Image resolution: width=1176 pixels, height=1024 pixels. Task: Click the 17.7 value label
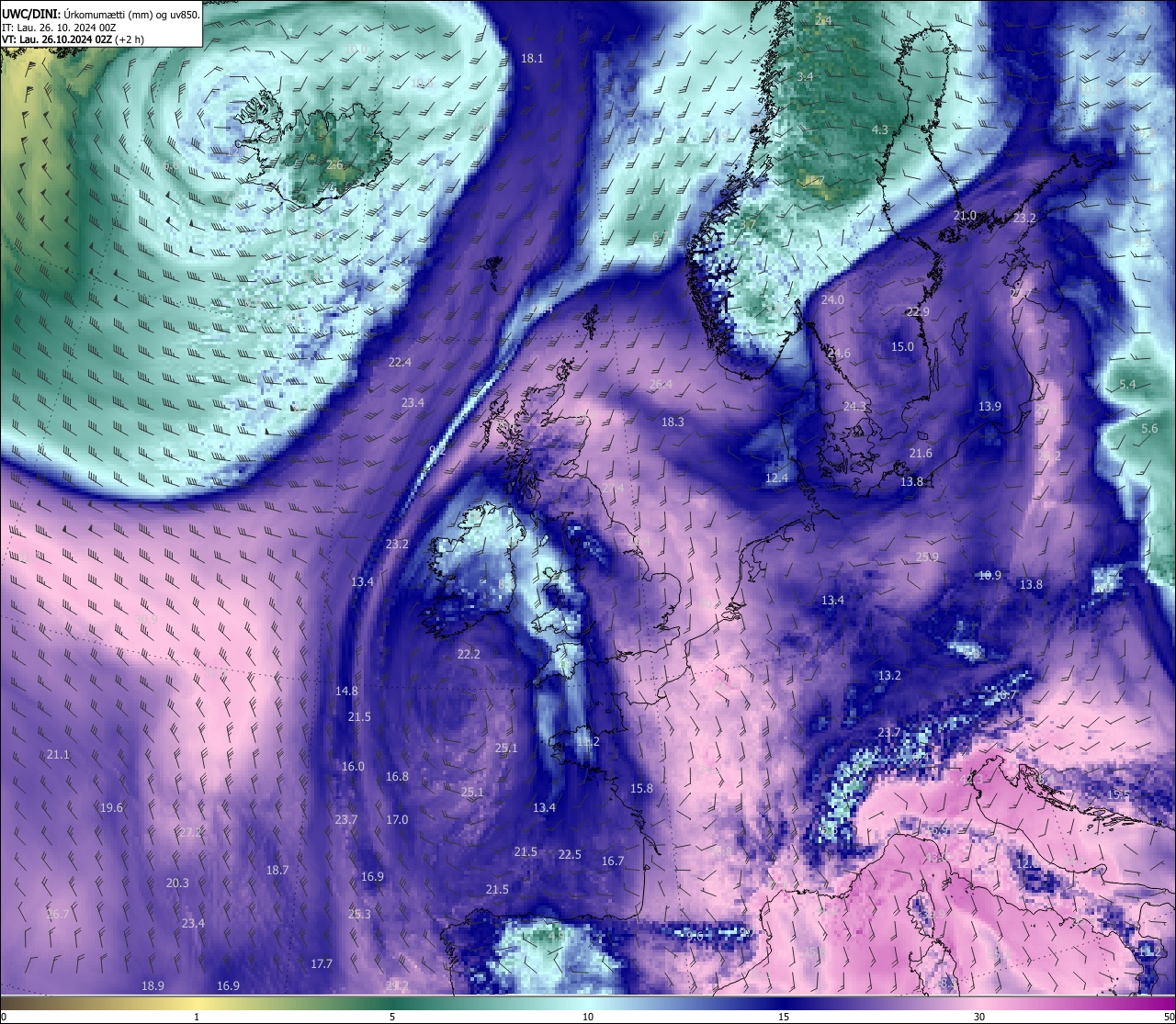321,963
